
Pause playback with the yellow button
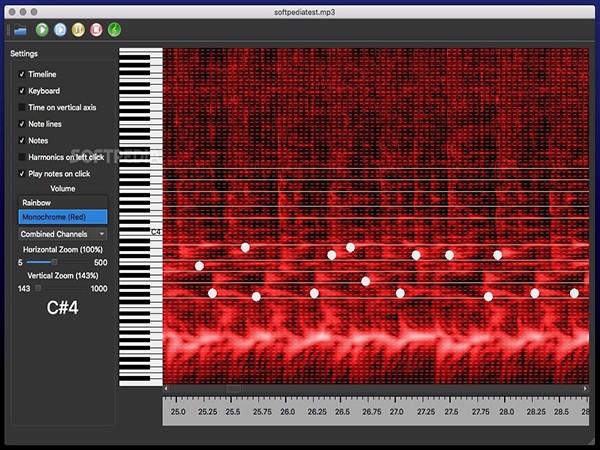point(78,30)
